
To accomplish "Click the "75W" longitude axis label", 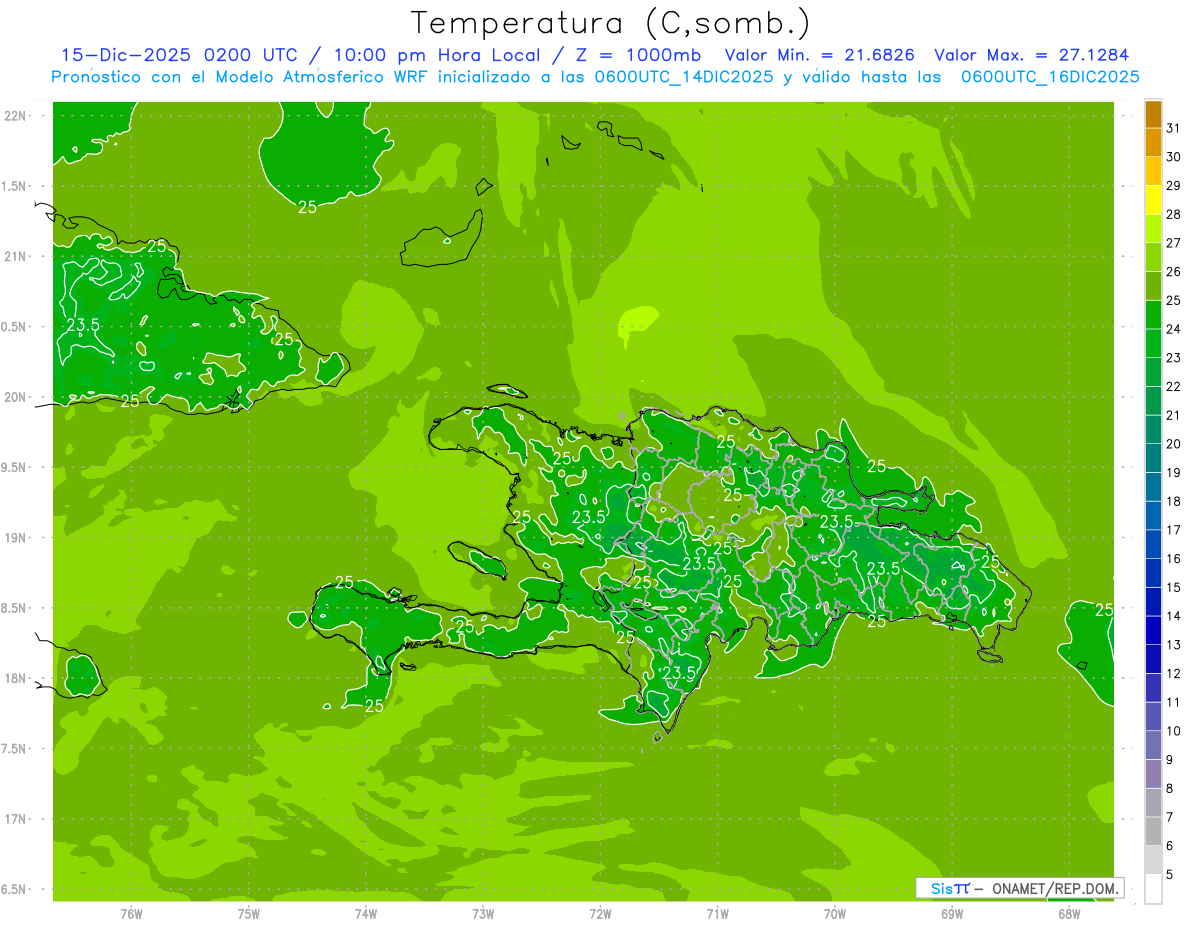I will click(x=249, y=913).
